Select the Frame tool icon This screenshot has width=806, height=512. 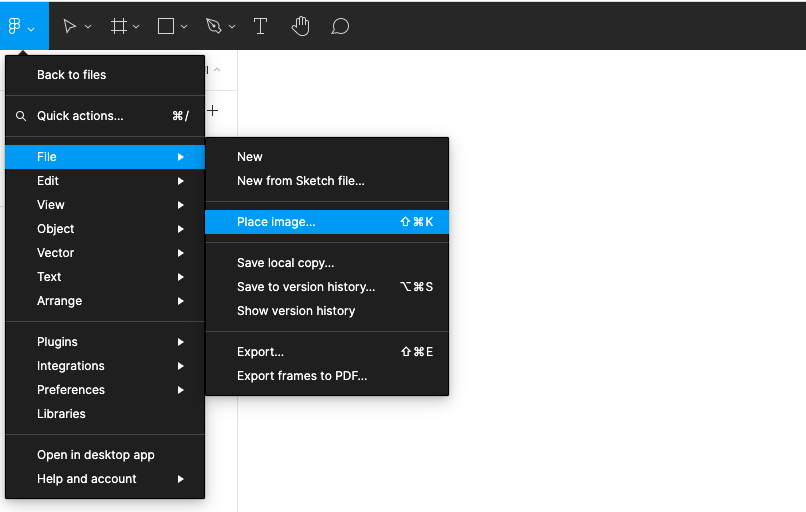118,27
